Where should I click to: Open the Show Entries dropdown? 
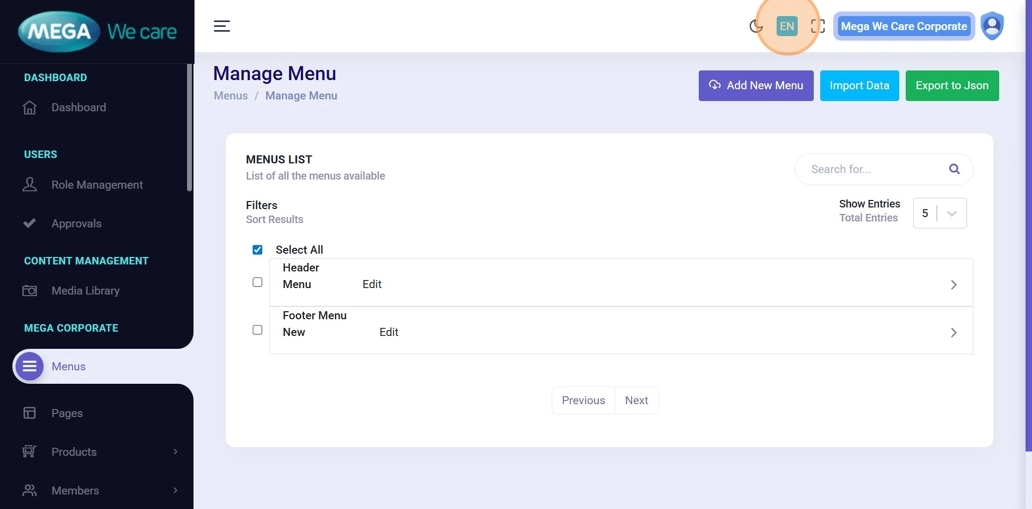940,213
